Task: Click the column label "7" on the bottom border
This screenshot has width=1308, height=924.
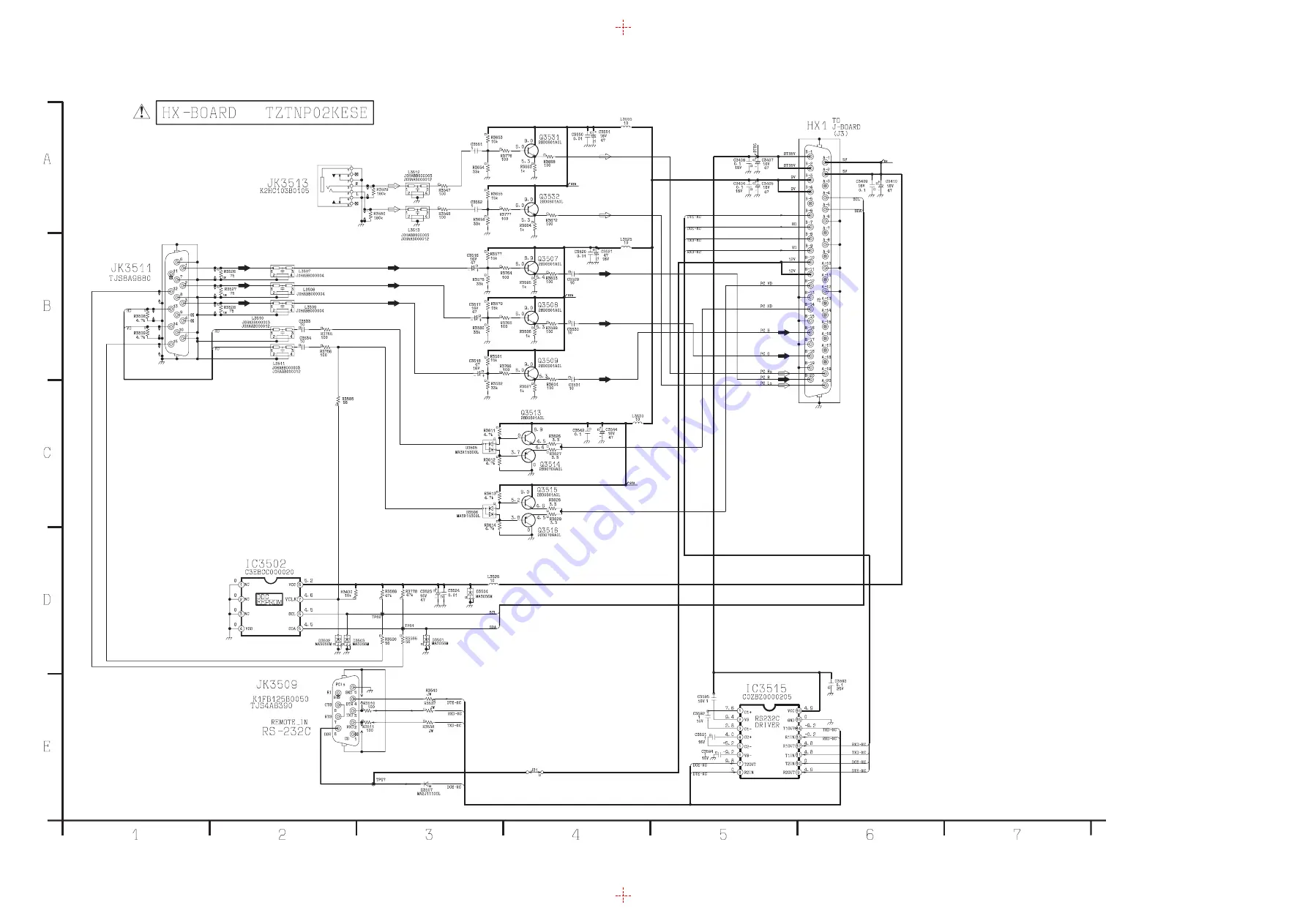Action: coord(1017,835)
